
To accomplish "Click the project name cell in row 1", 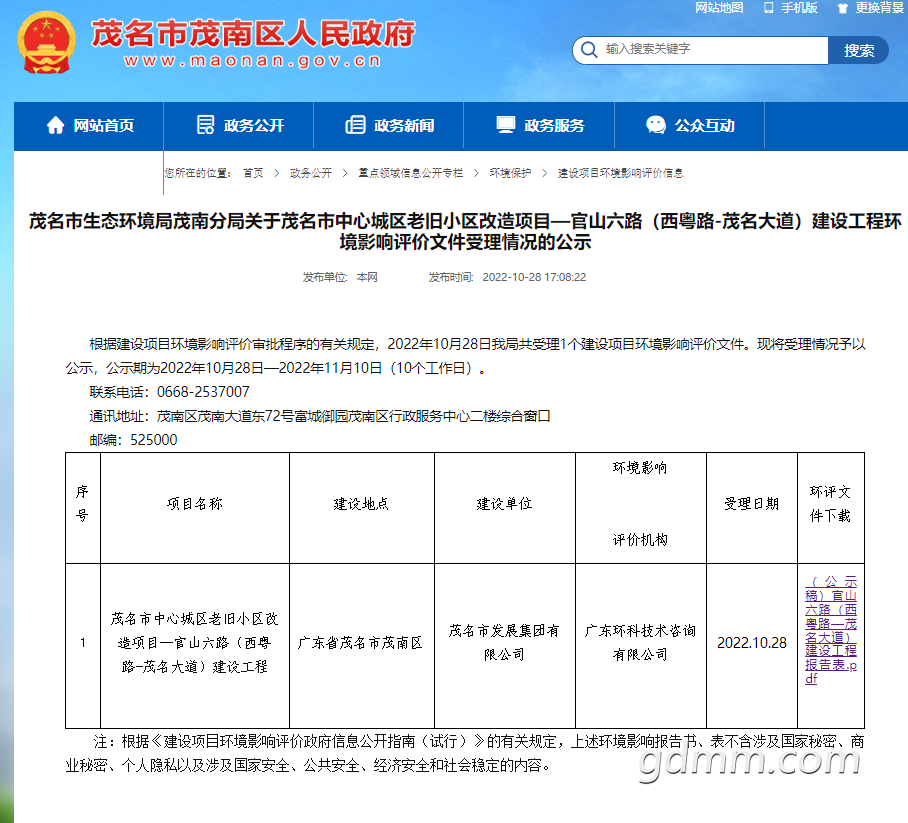I will (x=195, y=643).
